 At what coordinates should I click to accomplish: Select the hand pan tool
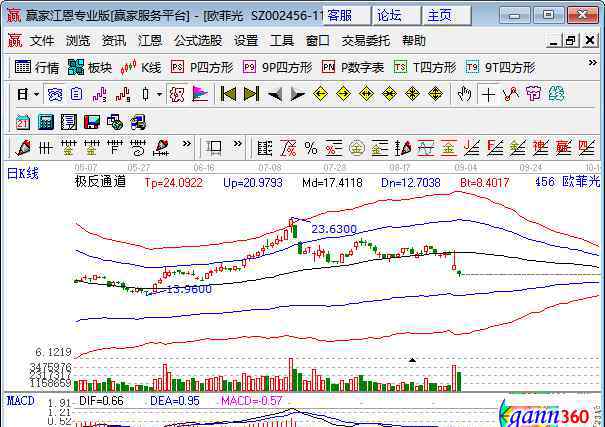464,94
